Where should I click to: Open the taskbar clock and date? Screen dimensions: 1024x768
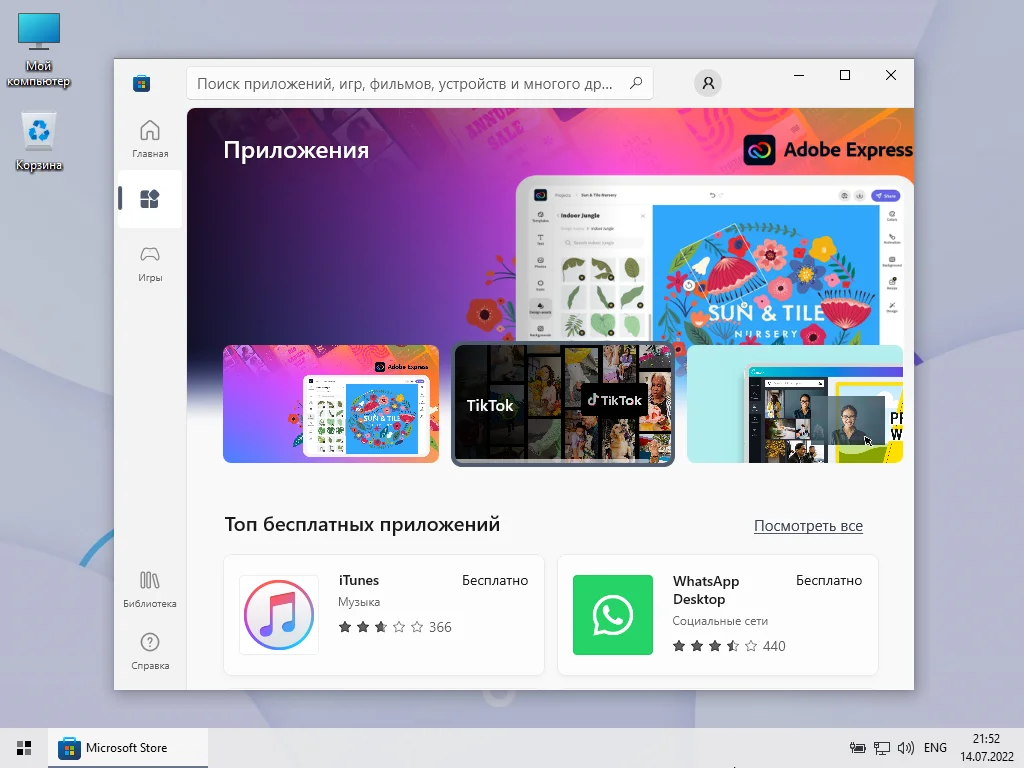pyautogui.click(x=986, y=748)
